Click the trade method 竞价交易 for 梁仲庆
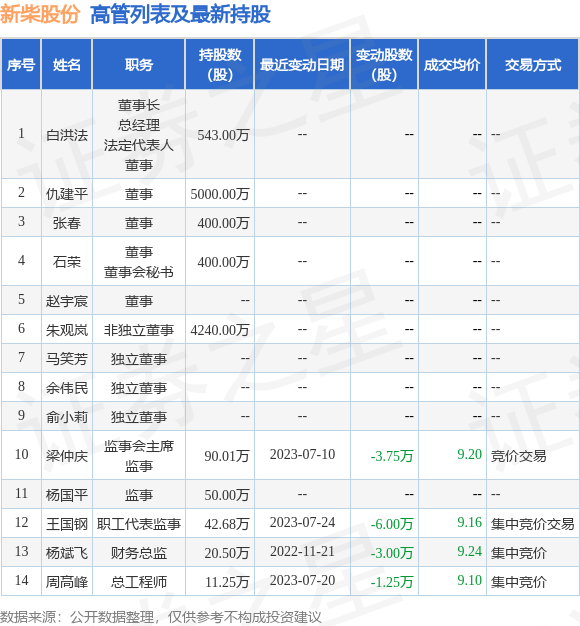 pyautogui.click(x=519, y=456)
